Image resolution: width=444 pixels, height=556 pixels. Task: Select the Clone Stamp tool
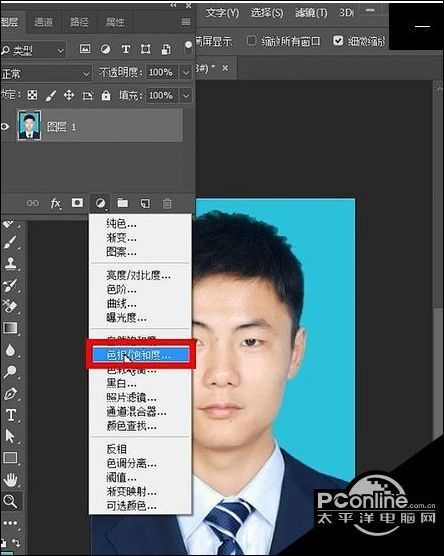pyautogui.click(x=10, y=263)
